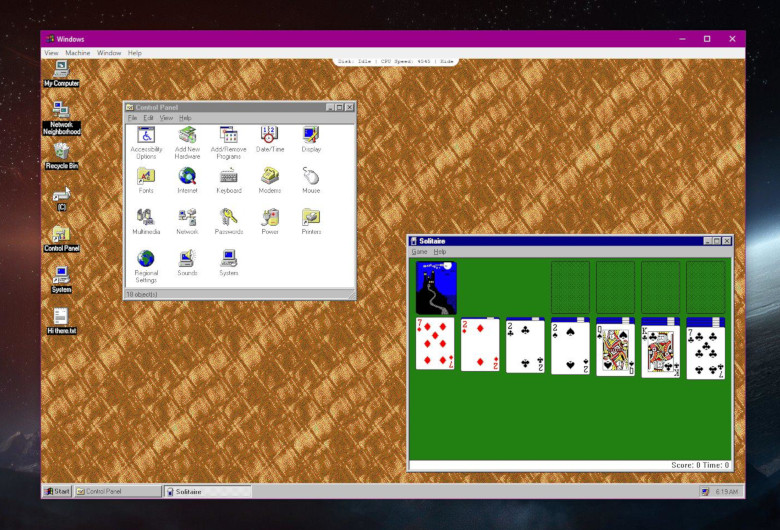Open Network Neighborhood desktop icon

[x=61, y=117]
